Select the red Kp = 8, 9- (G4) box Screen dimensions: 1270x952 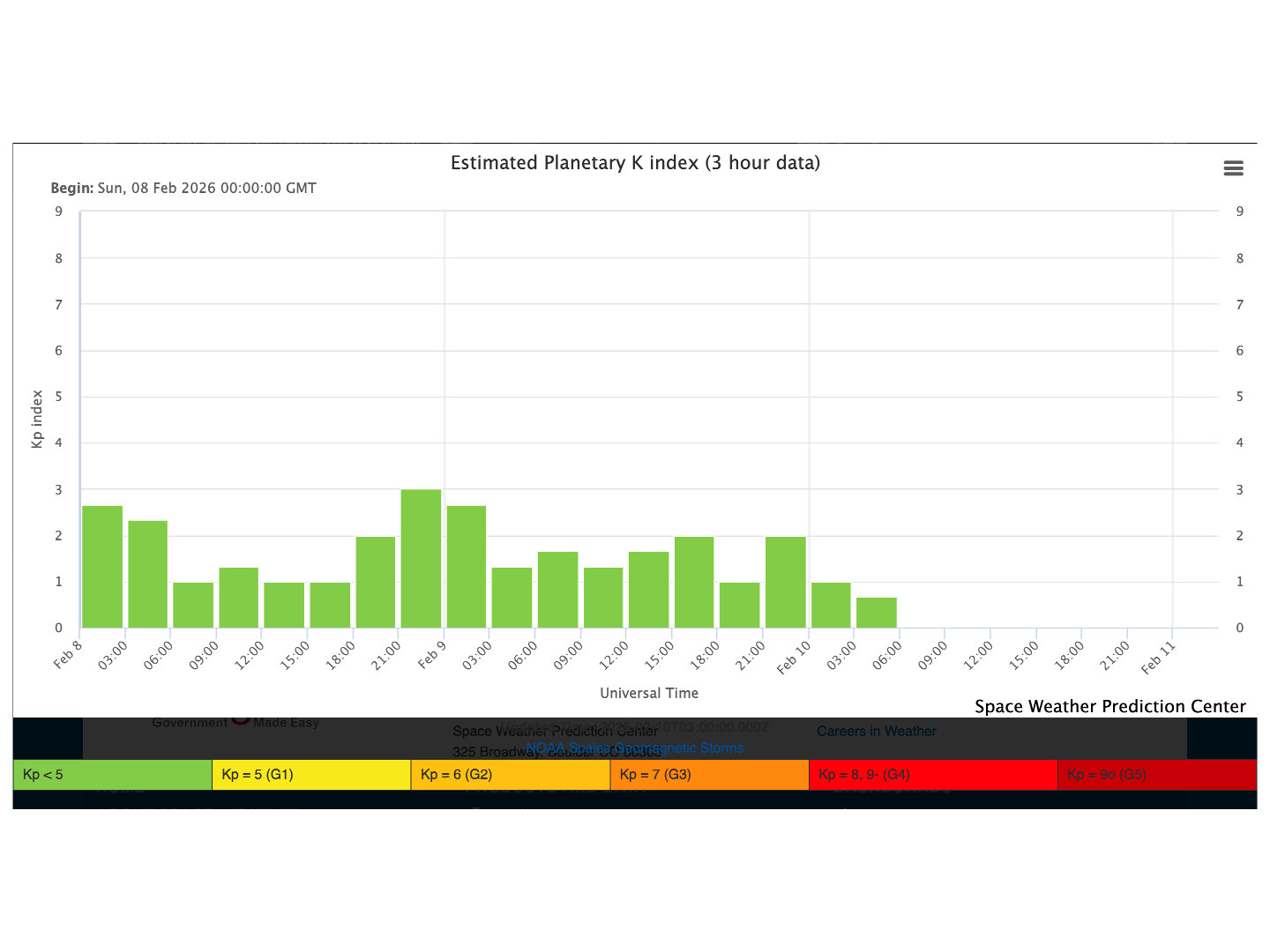932,775
